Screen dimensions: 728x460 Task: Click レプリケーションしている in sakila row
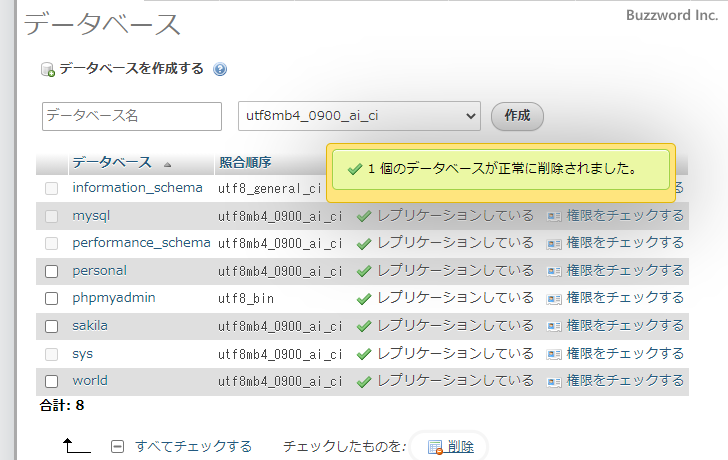click(455, 326)
